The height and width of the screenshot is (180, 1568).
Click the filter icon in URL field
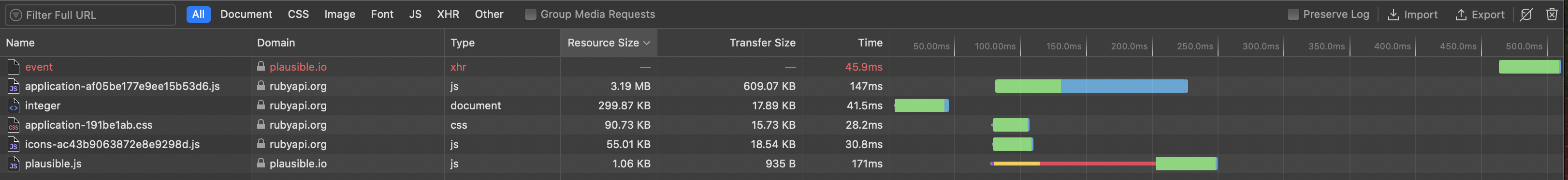pos(16,15)
